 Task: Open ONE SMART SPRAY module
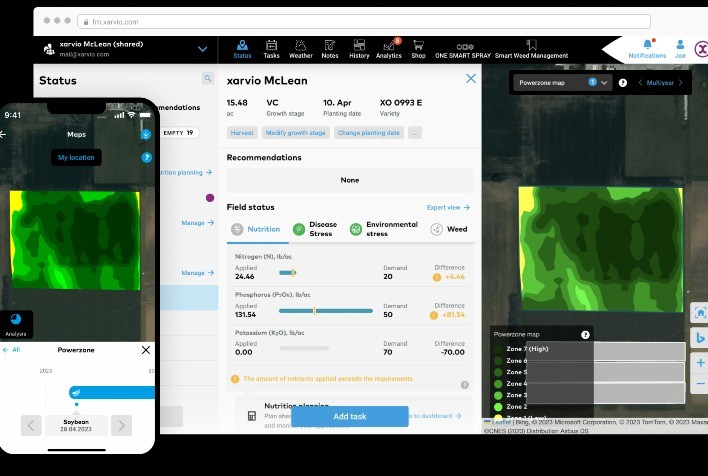[x=463, y=51]
